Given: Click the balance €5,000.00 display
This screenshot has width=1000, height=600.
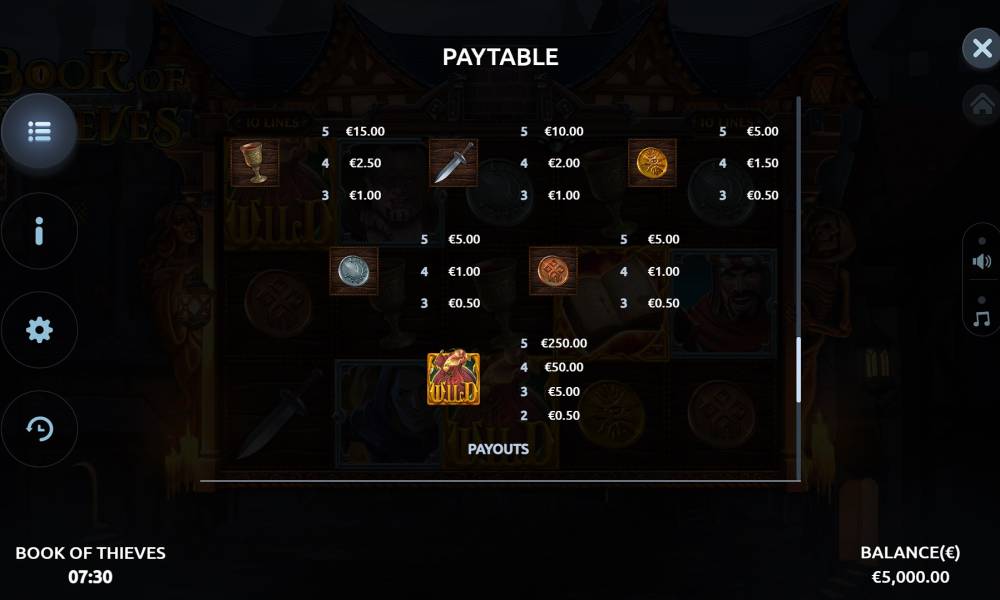Looking at the screenshot, I should 910,577.
